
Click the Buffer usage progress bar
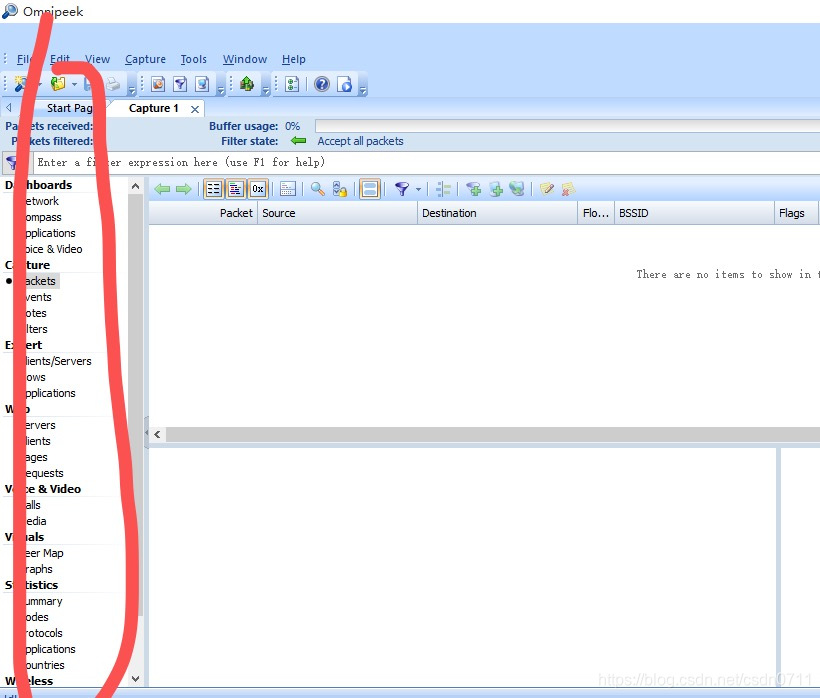567,126
